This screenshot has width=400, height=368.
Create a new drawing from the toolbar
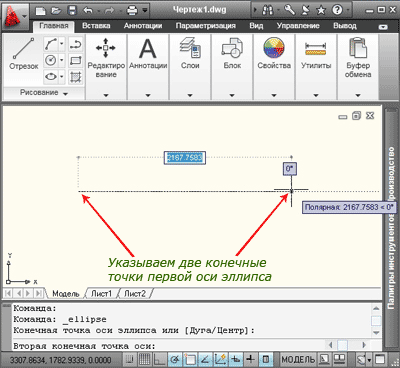41,11
